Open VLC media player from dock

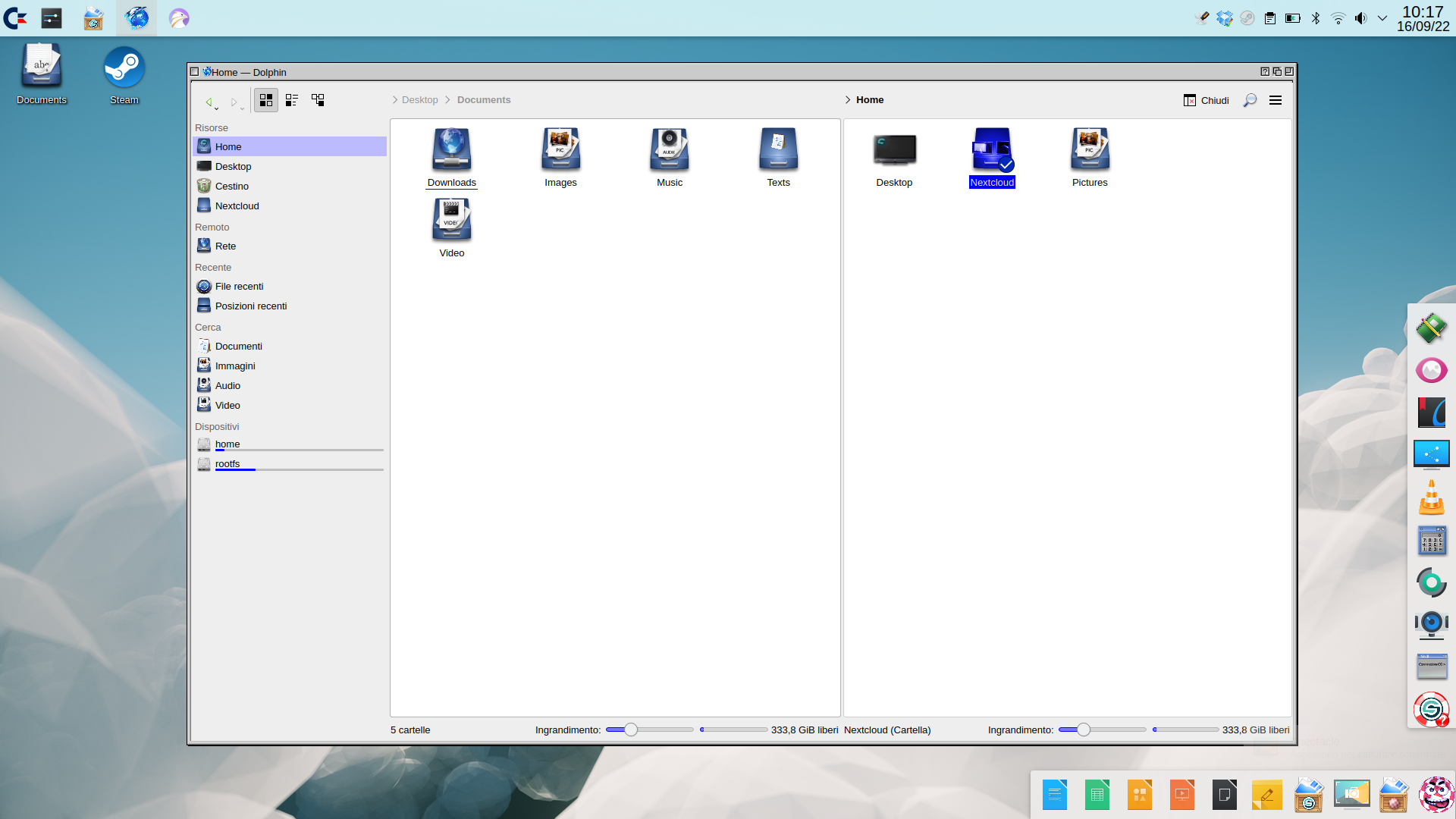(x=1432, y=497)
